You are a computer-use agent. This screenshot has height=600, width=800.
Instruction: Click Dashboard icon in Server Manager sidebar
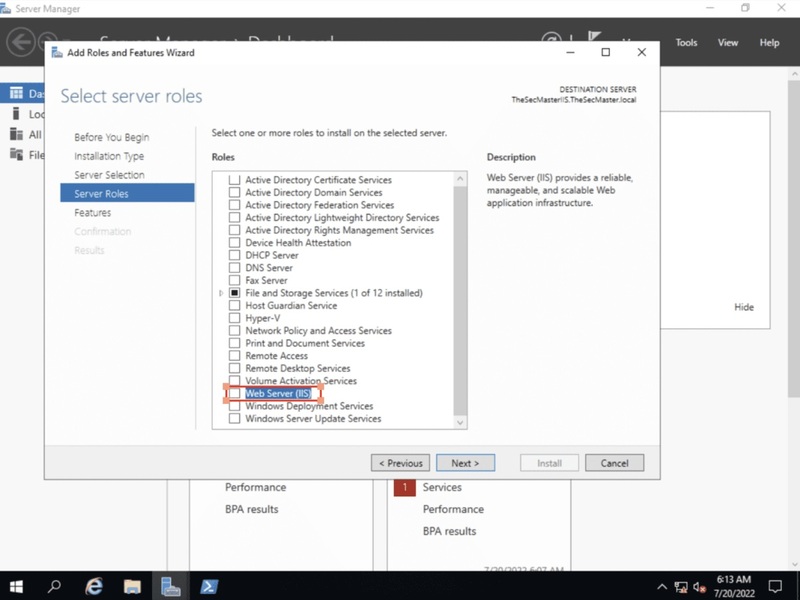[16, 93]
